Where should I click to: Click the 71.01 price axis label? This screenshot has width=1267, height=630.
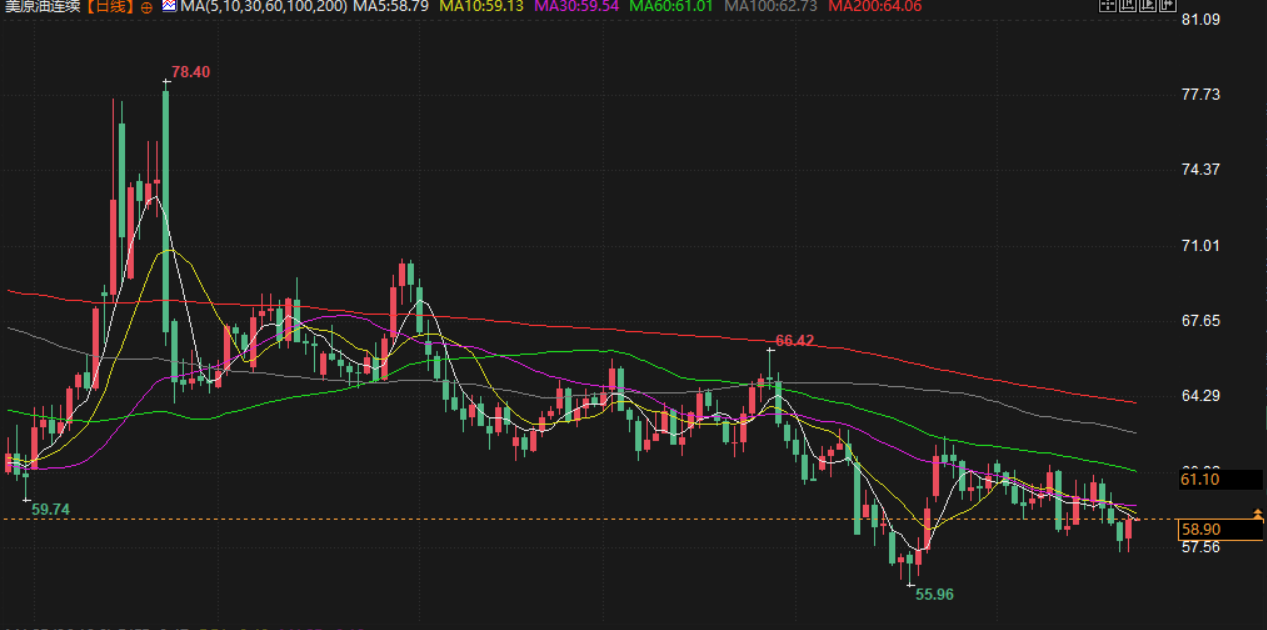click(1201, 245)
